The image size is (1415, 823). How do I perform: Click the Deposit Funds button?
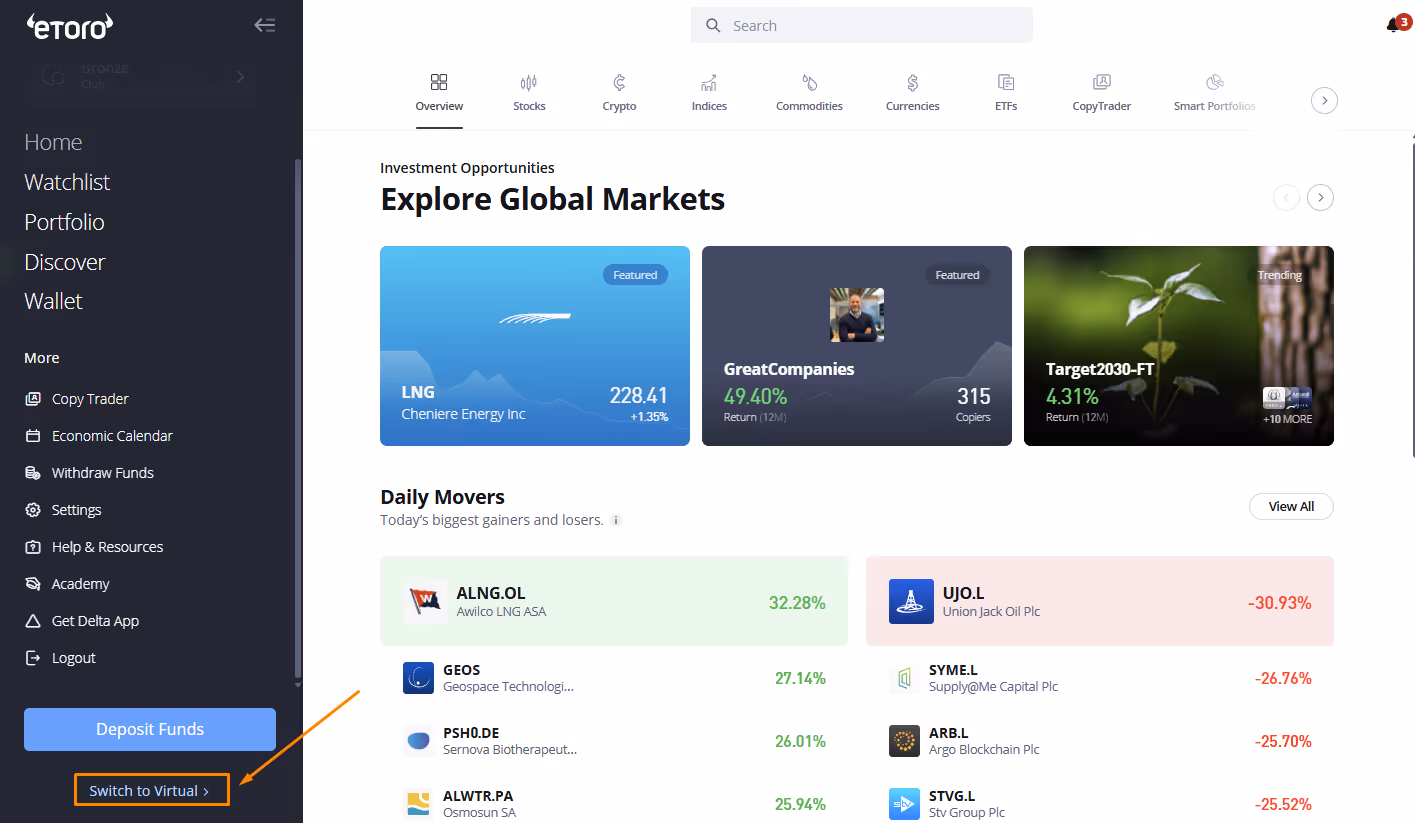[150, 729]
